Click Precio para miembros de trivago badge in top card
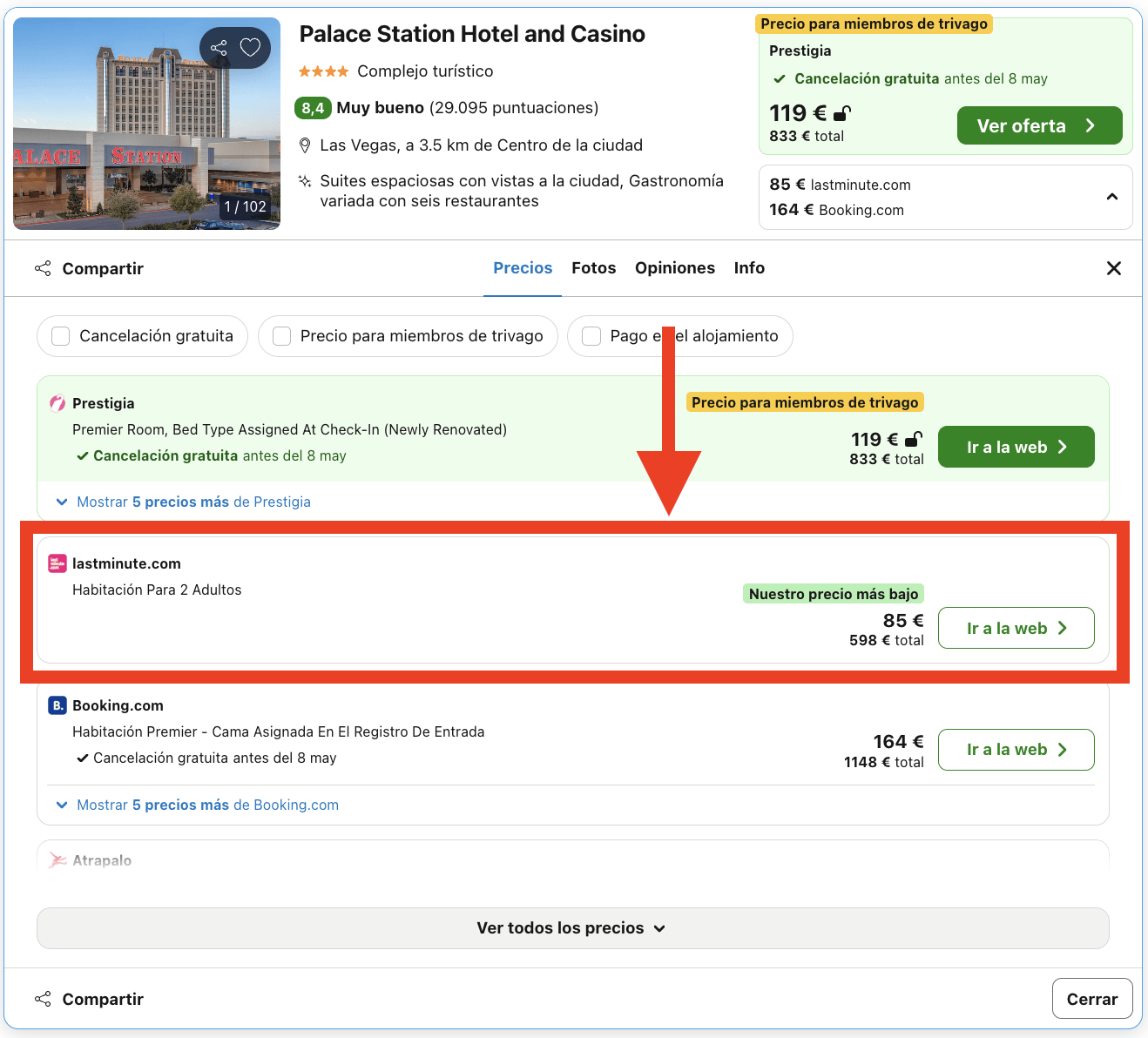 coord(874,24)
